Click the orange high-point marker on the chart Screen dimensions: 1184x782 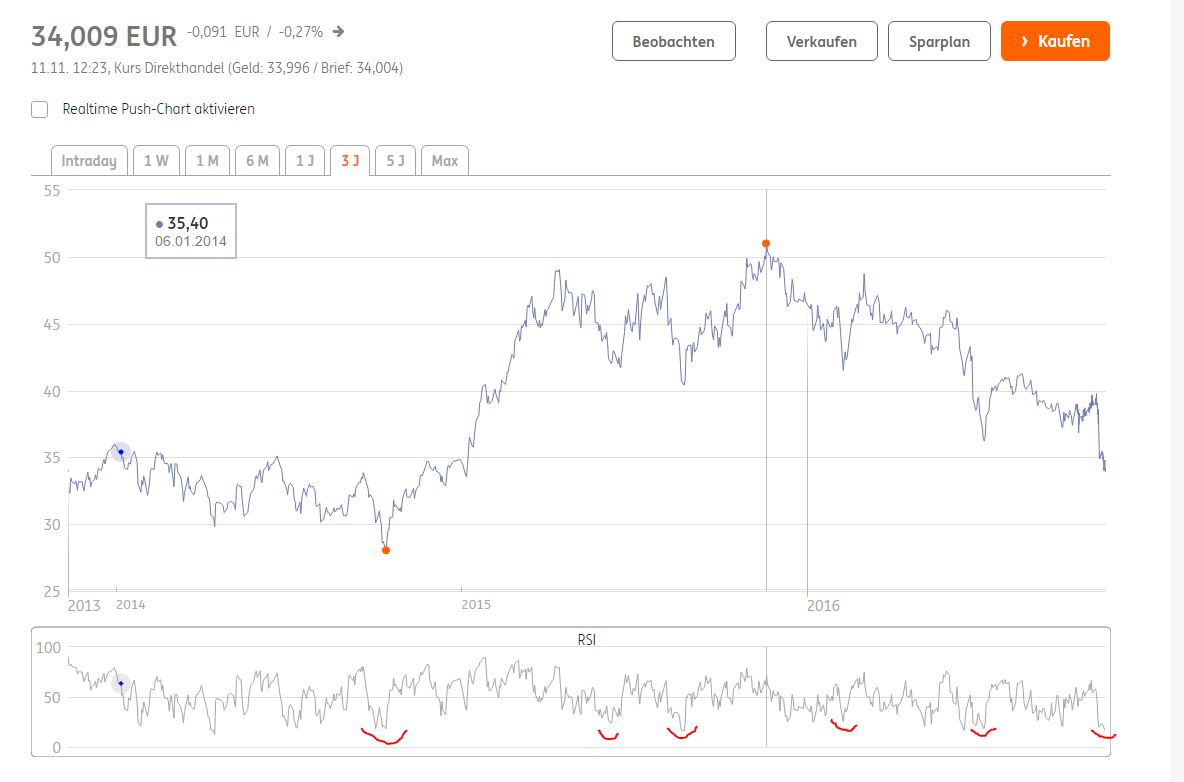[x=766, y=243]
